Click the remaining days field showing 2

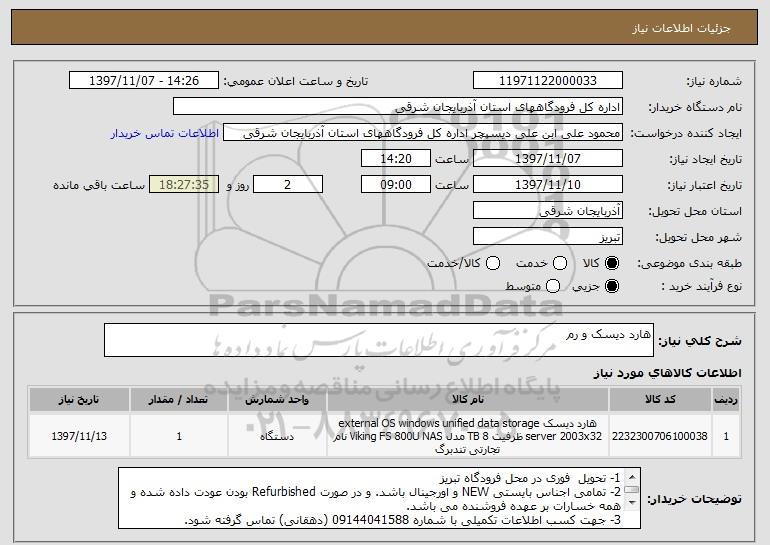coord(288,185)
